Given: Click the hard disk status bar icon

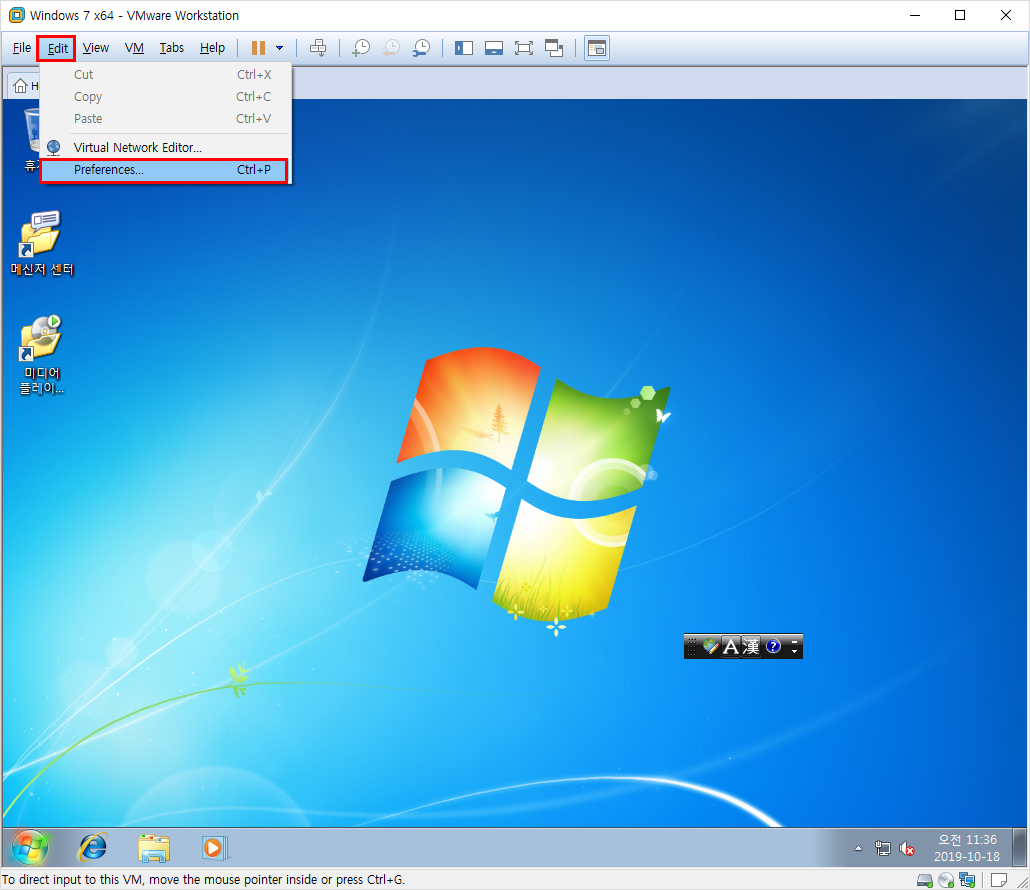Looking at the screenshot, I should (x=924, y=880).
